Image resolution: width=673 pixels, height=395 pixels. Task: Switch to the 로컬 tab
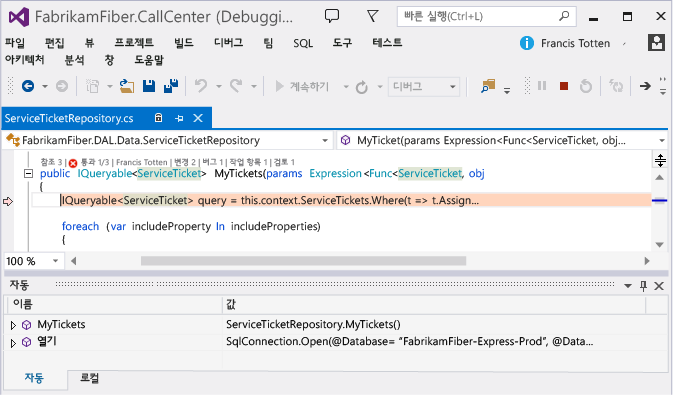click(x=90, y=378)
